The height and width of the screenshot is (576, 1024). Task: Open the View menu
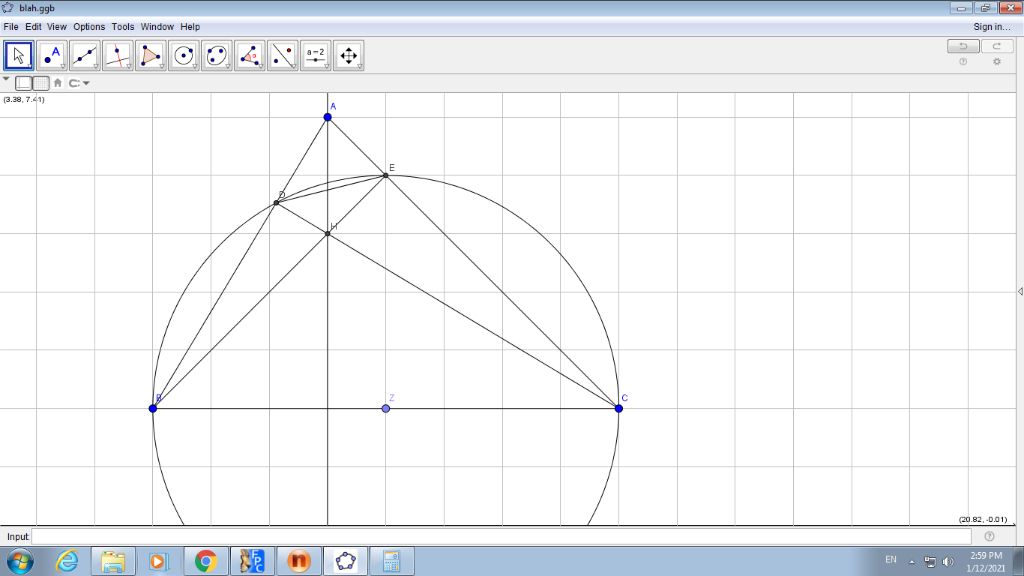pos(56,27)
